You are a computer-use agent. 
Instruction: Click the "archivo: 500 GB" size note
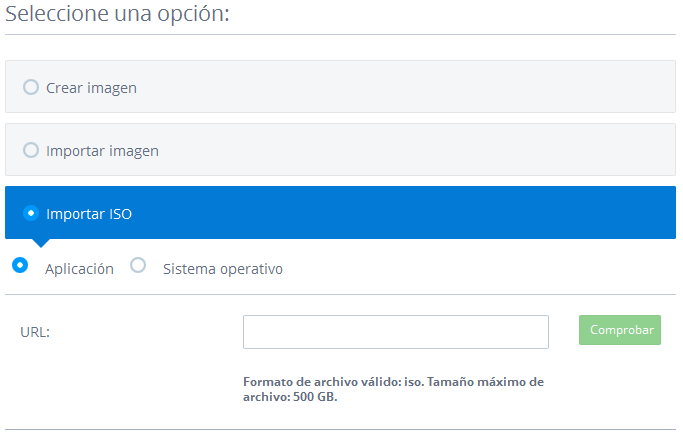[x=290, y=397]
